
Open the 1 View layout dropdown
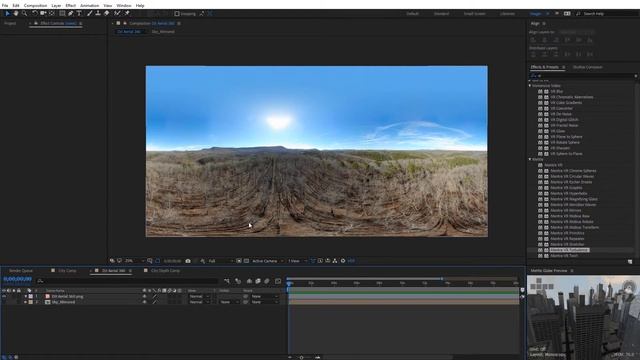point(297,261)
